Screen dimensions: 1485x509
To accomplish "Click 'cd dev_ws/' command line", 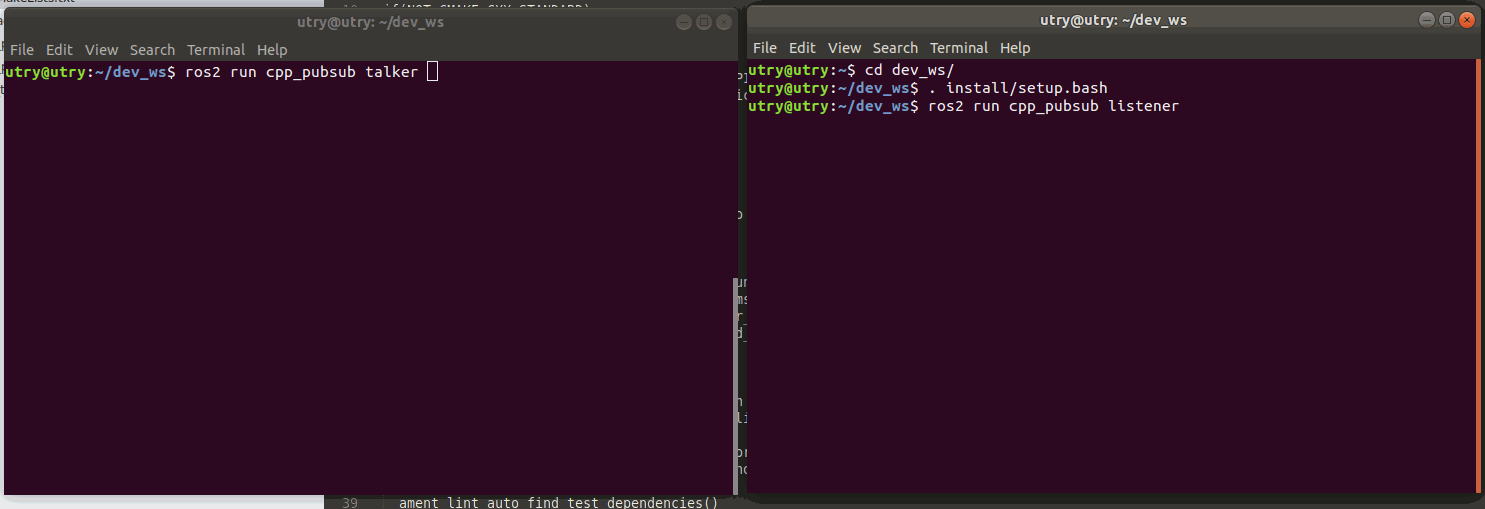I will pyautogui.click(x=910, y=70).
